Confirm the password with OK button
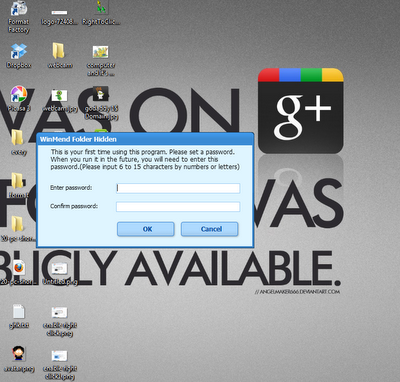400x382 pixels. 146,229
